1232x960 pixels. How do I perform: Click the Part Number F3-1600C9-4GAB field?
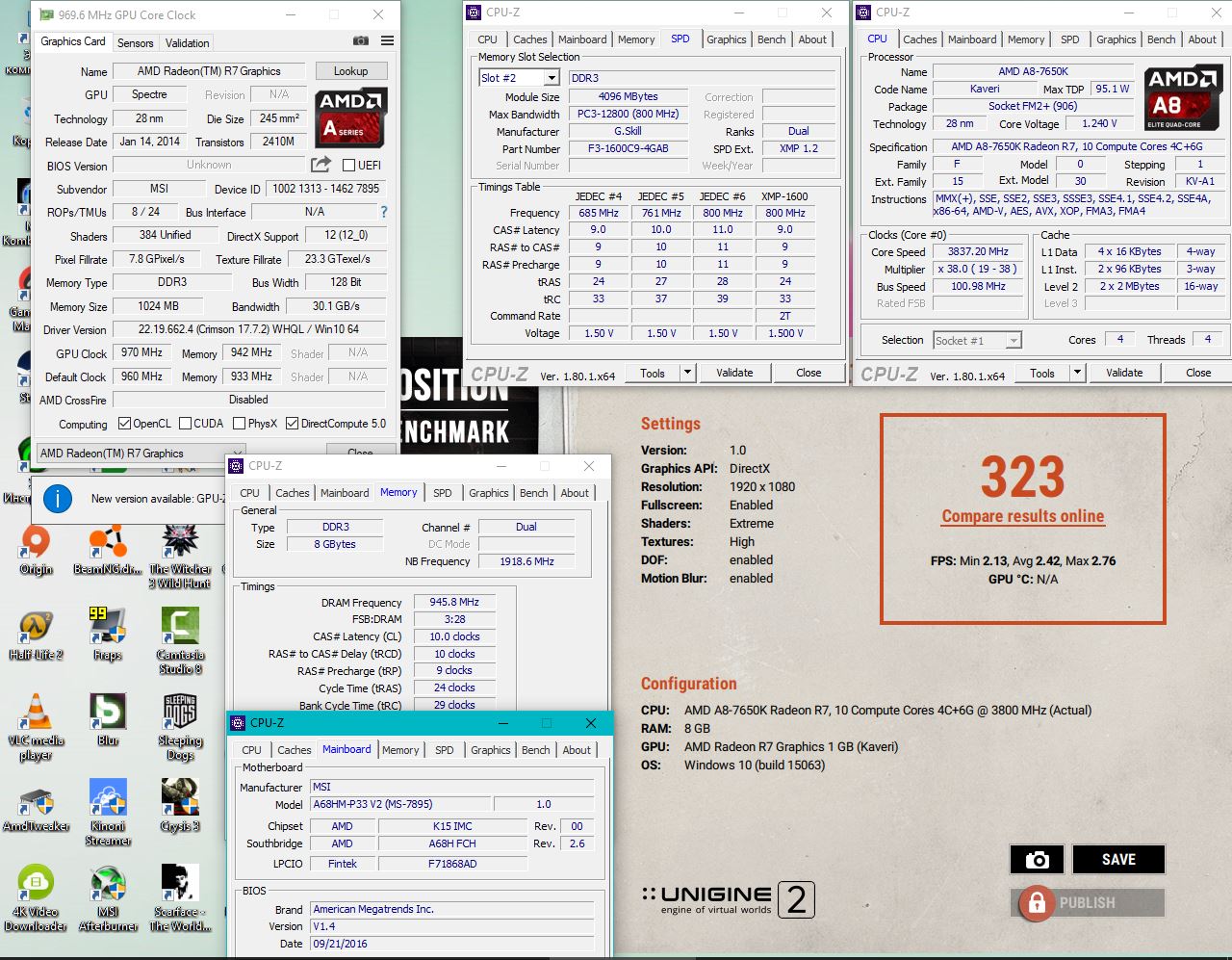(628, 149)
